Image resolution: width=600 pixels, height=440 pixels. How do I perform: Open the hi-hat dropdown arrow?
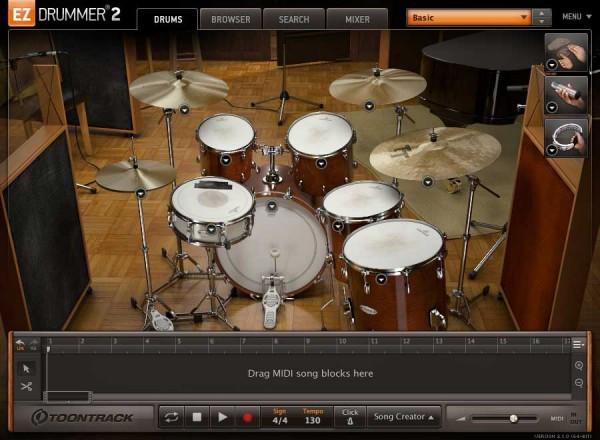(140, 193)
